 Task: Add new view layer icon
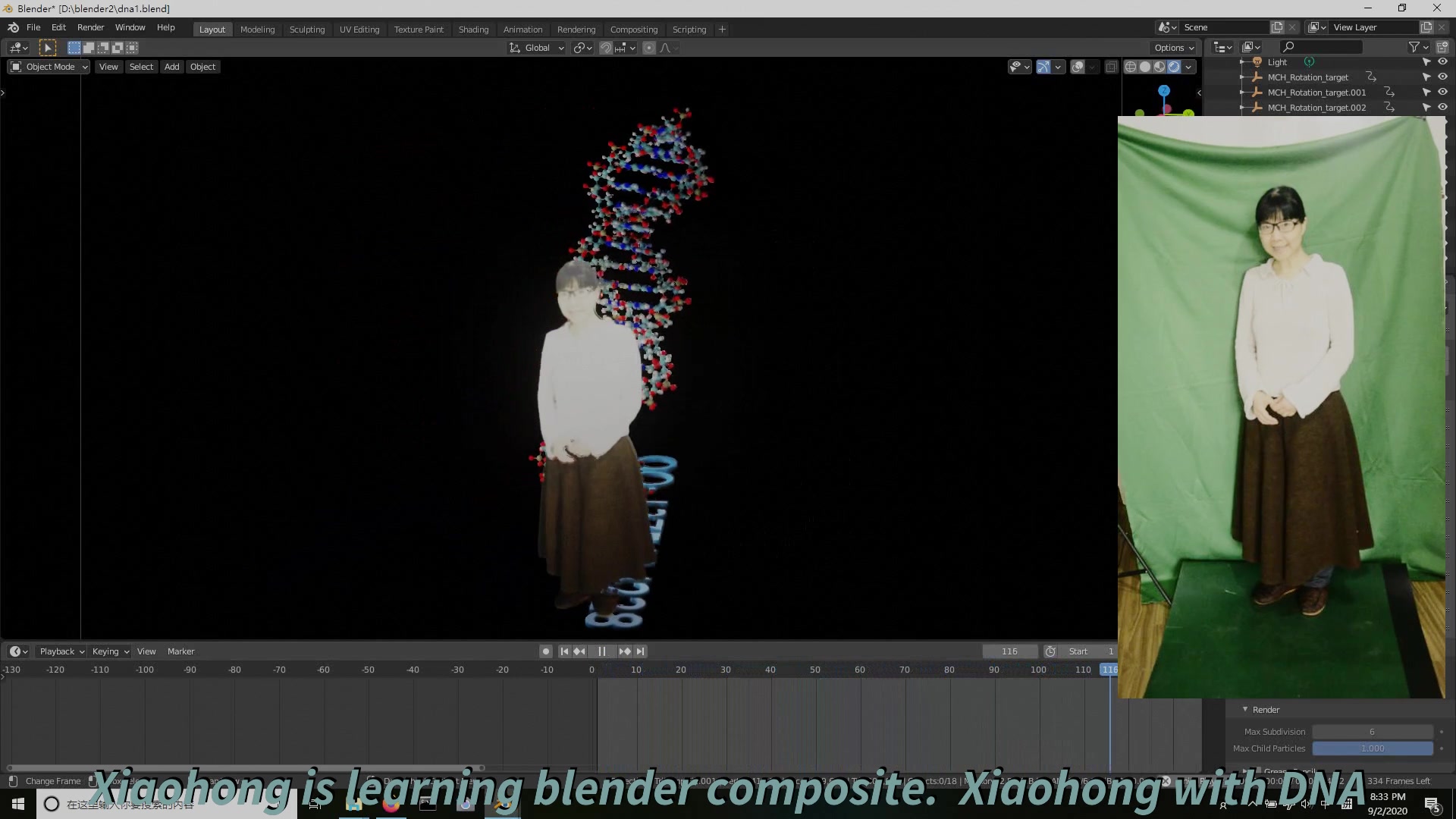click(x=1426, y=27)
